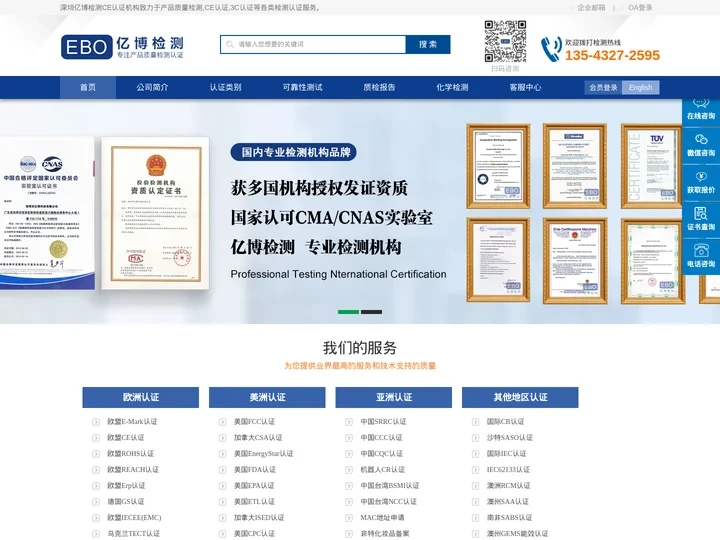
Task: Open 欧盟REACH认证 link
Action: click(x=133, y=470)
